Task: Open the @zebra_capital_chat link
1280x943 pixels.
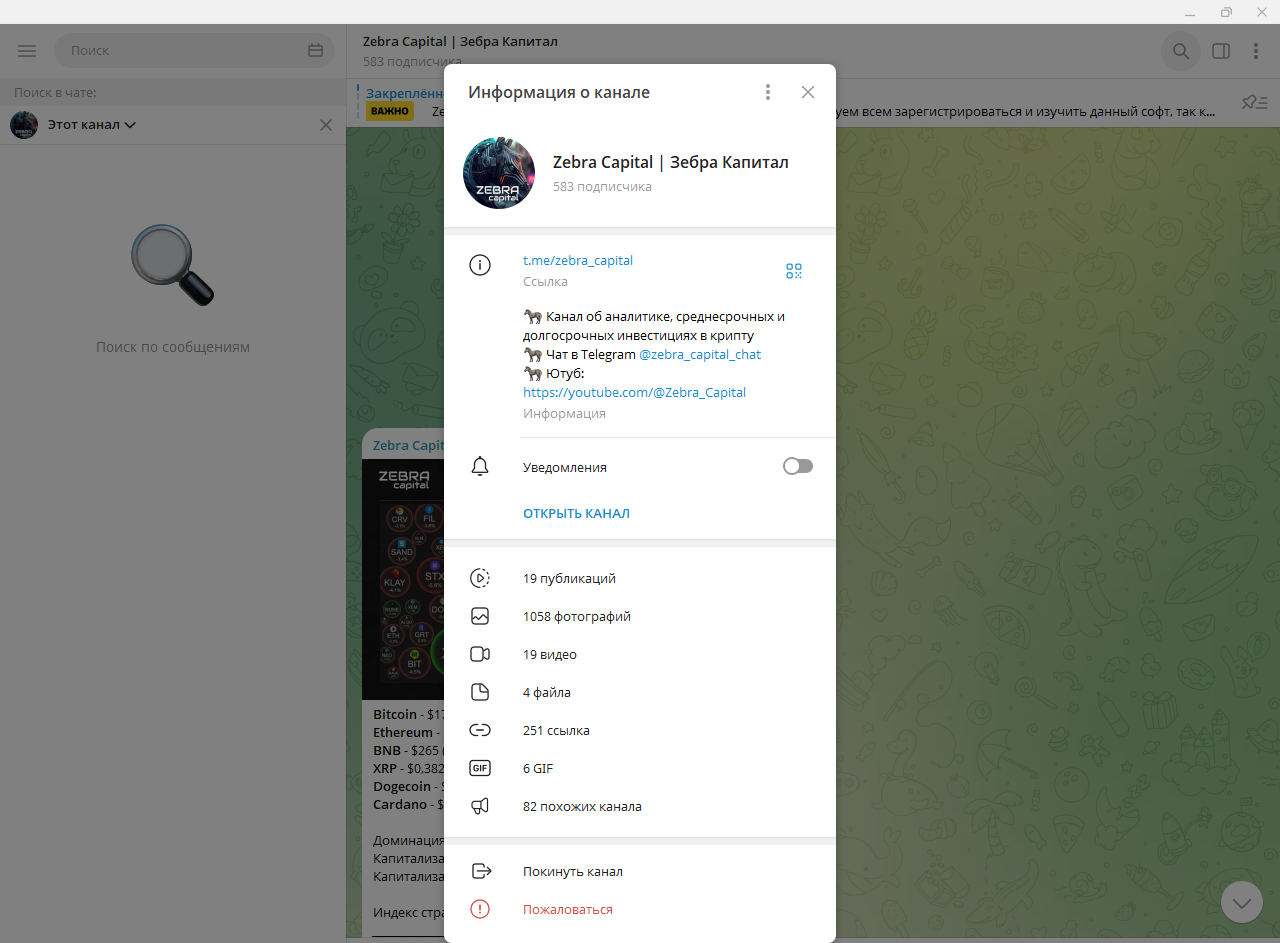Action: tap(700, 354)
